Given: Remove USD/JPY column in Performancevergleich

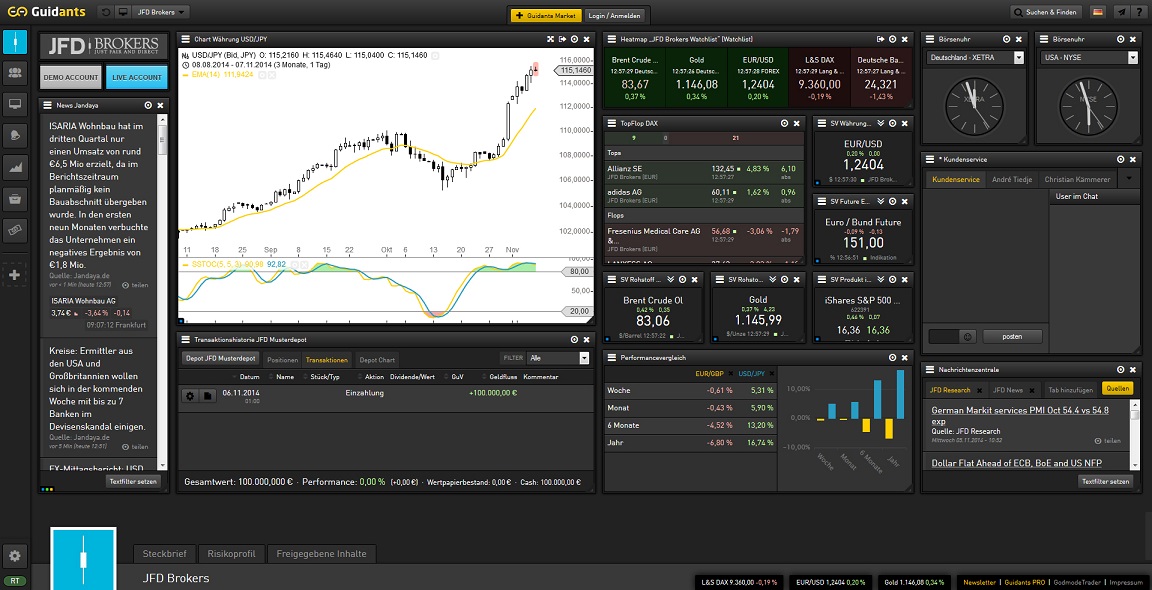Looking at the screenshot, I should click(773, 374).
